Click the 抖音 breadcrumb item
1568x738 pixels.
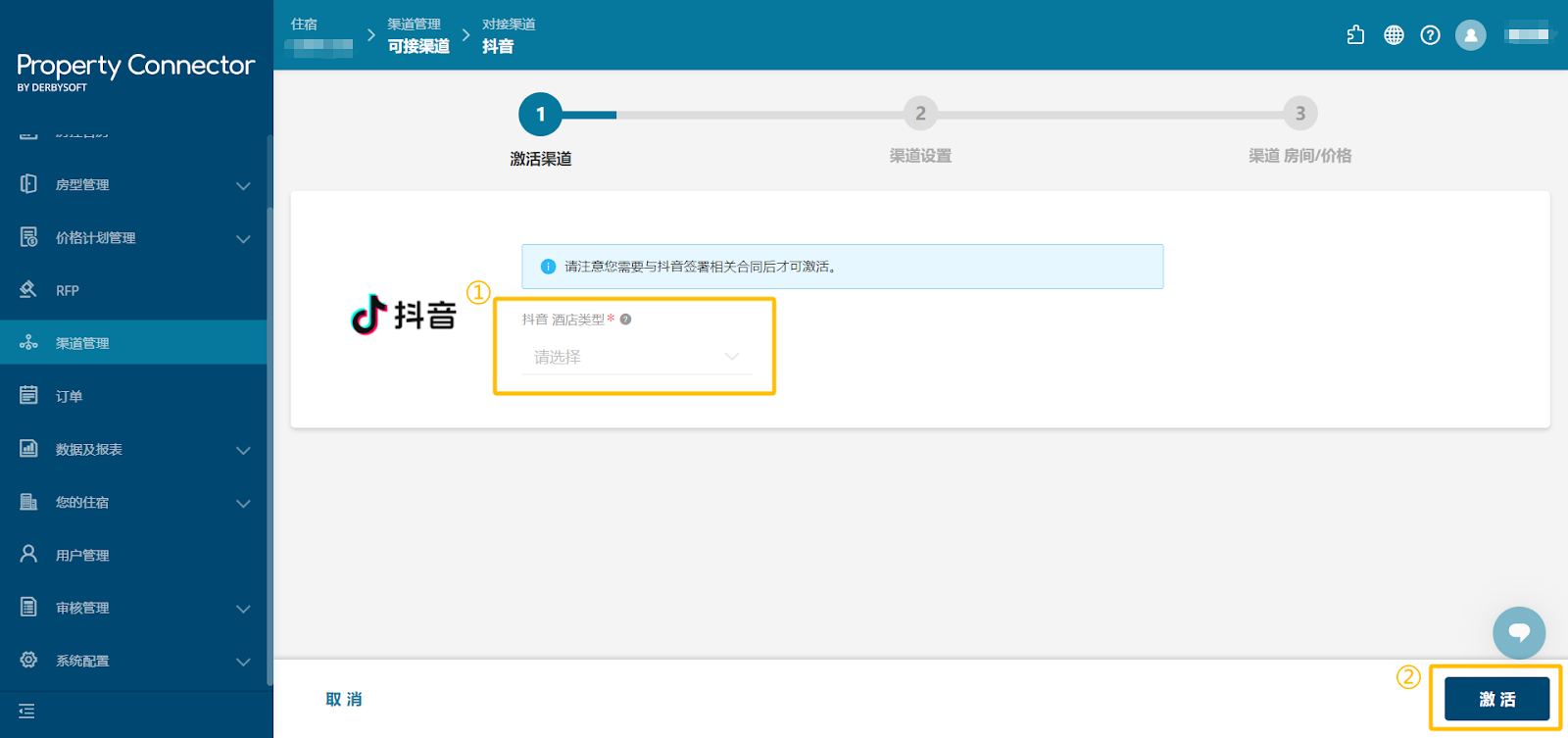tap(498, 46)
